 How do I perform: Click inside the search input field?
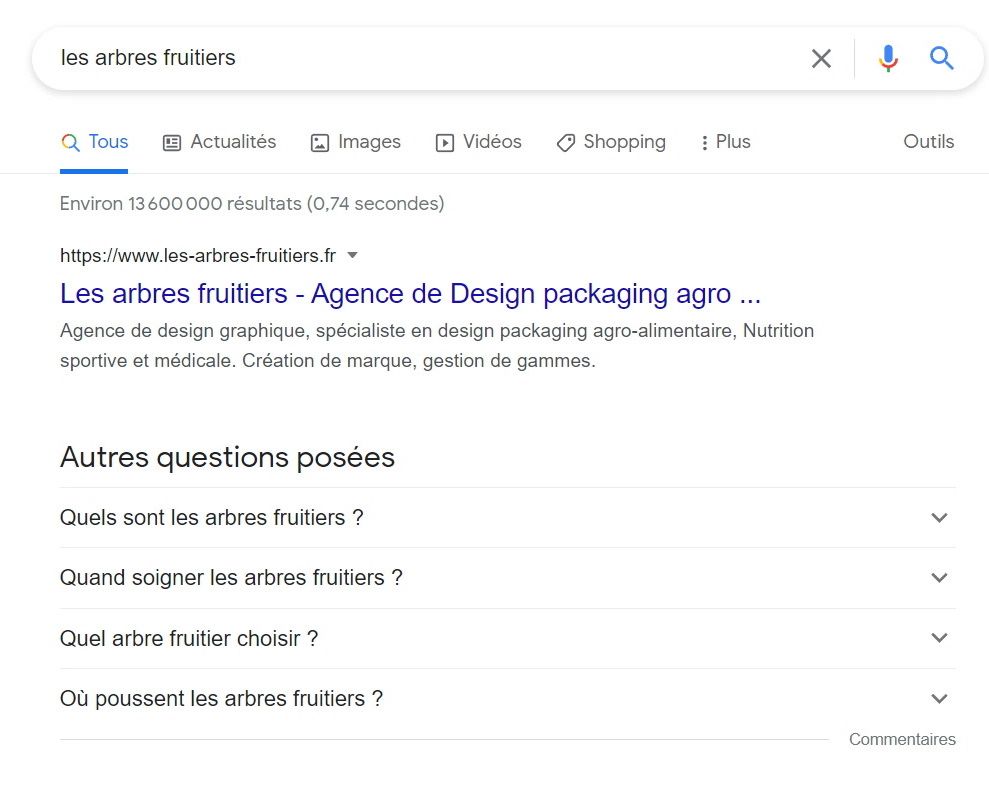400,58
